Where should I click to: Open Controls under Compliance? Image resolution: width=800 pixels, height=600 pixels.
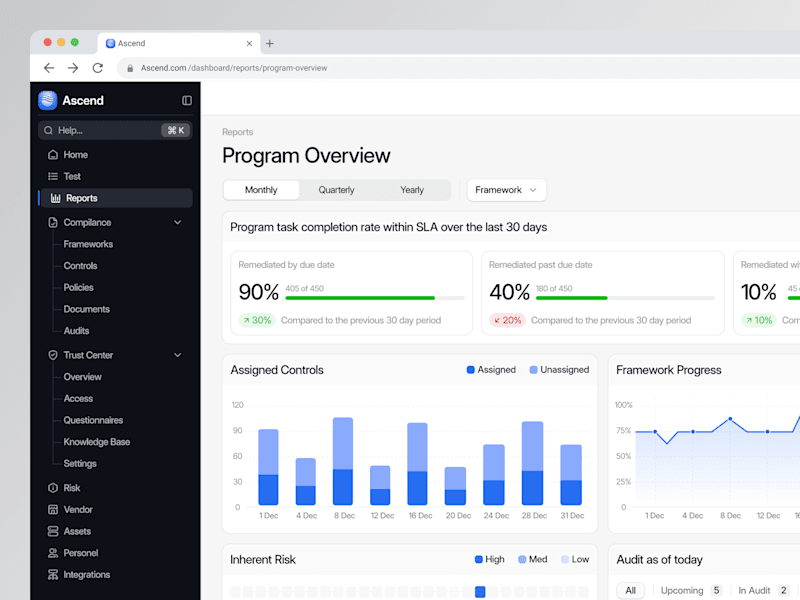coord(80,266)
